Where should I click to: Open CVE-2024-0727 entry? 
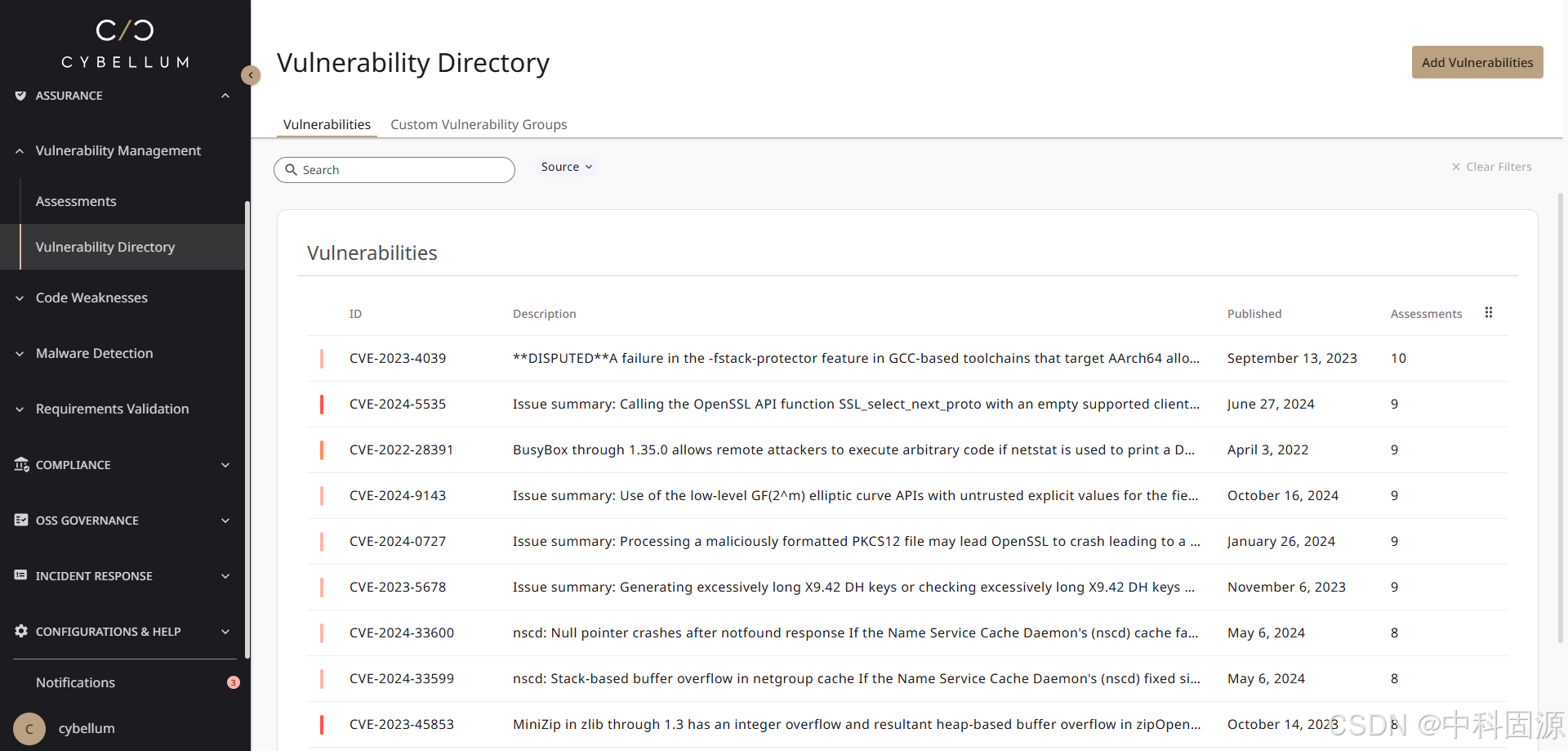(x=398, y=541)
